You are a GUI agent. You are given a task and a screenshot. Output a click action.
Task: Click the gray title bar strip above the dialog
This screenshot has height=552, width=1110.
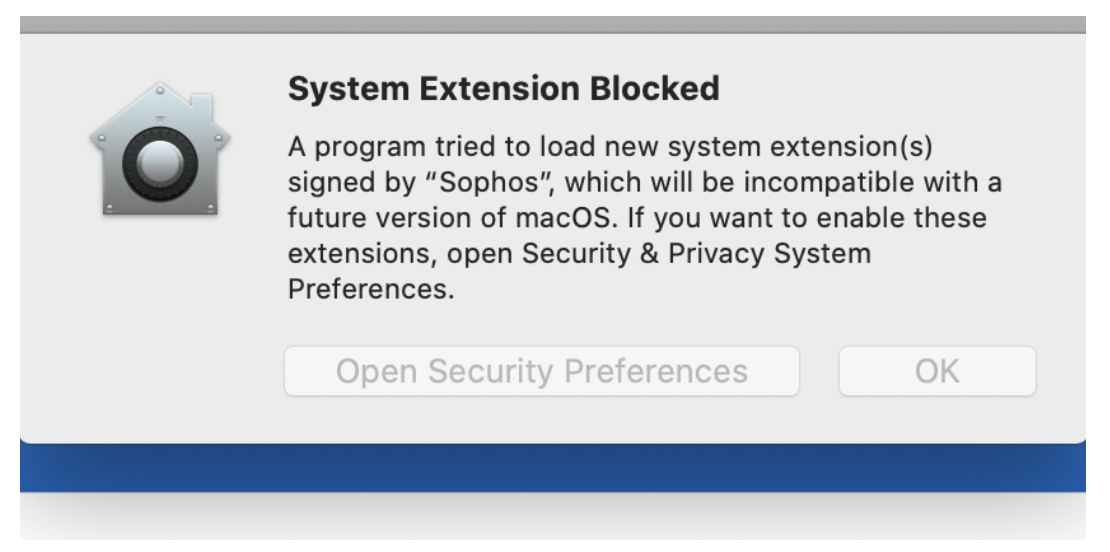click(552, 25)
